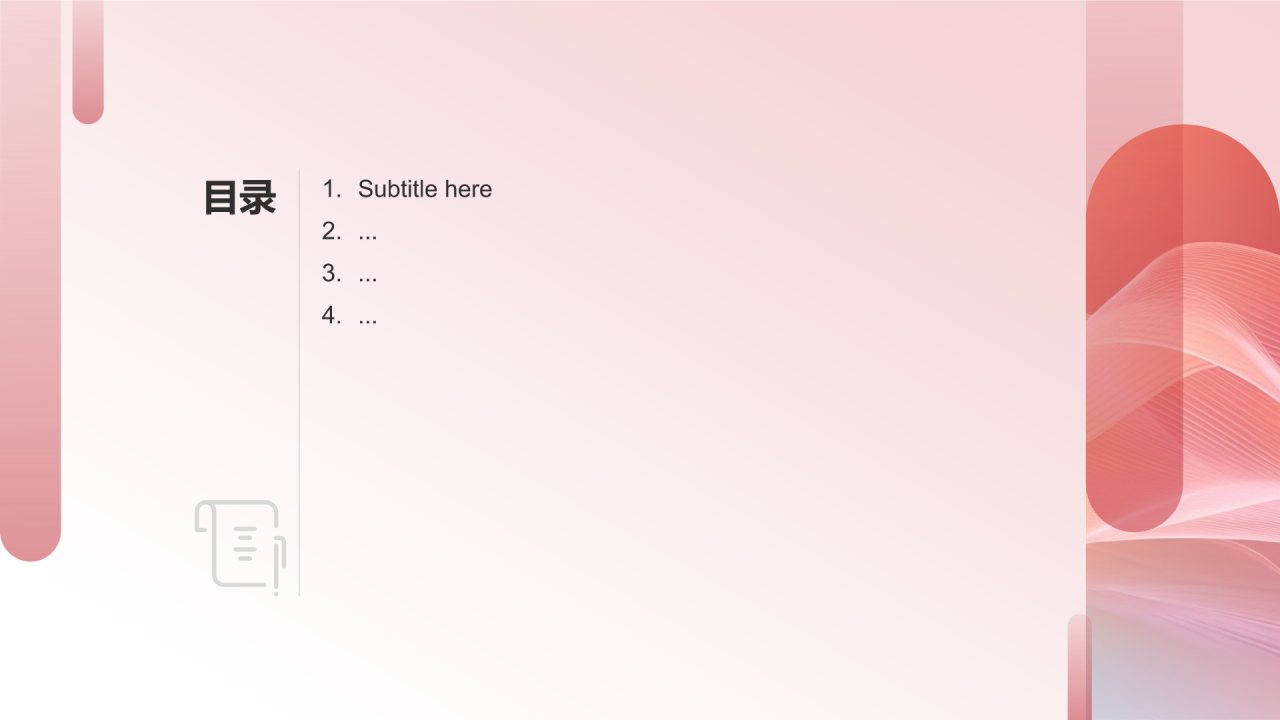The image size is (1280, 720).
Task: Select the fourth list item ellipsis
Action: pos(367,316)
